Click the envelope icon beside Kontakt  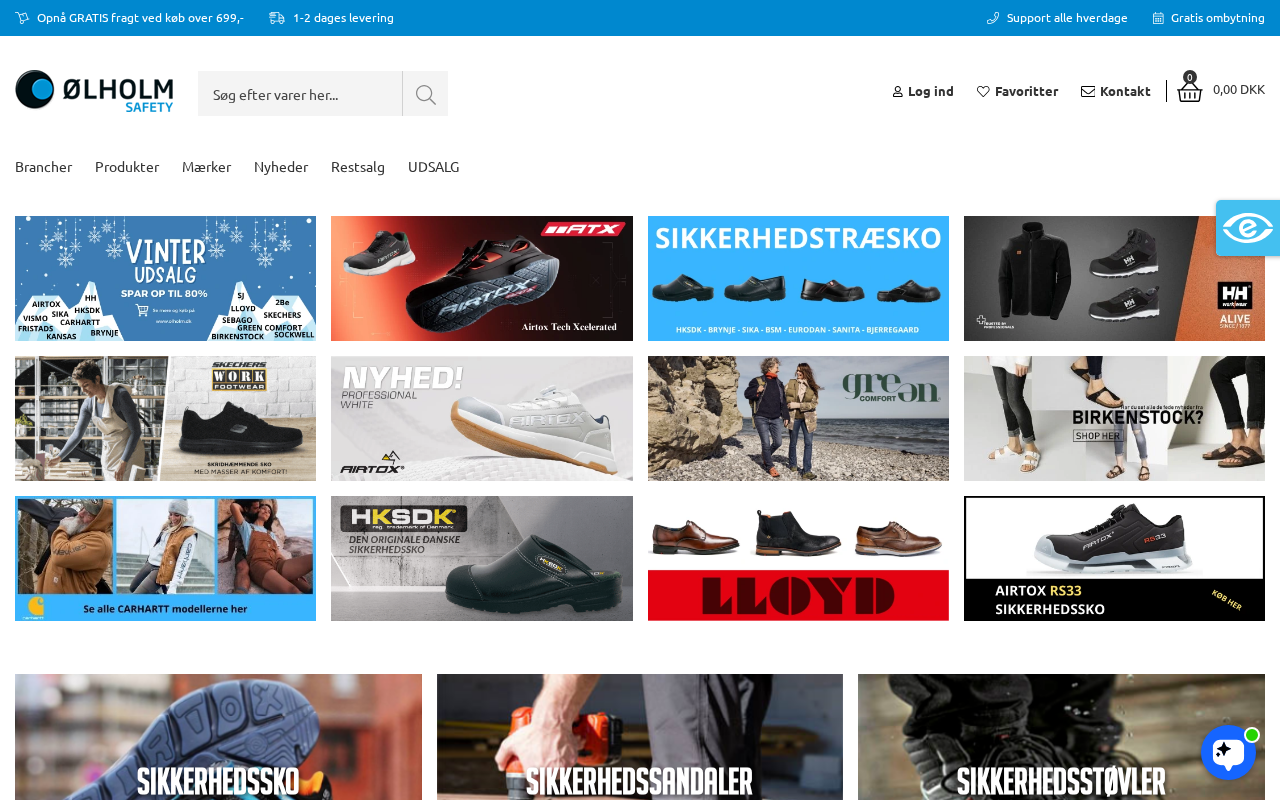tap(1088, 92)
